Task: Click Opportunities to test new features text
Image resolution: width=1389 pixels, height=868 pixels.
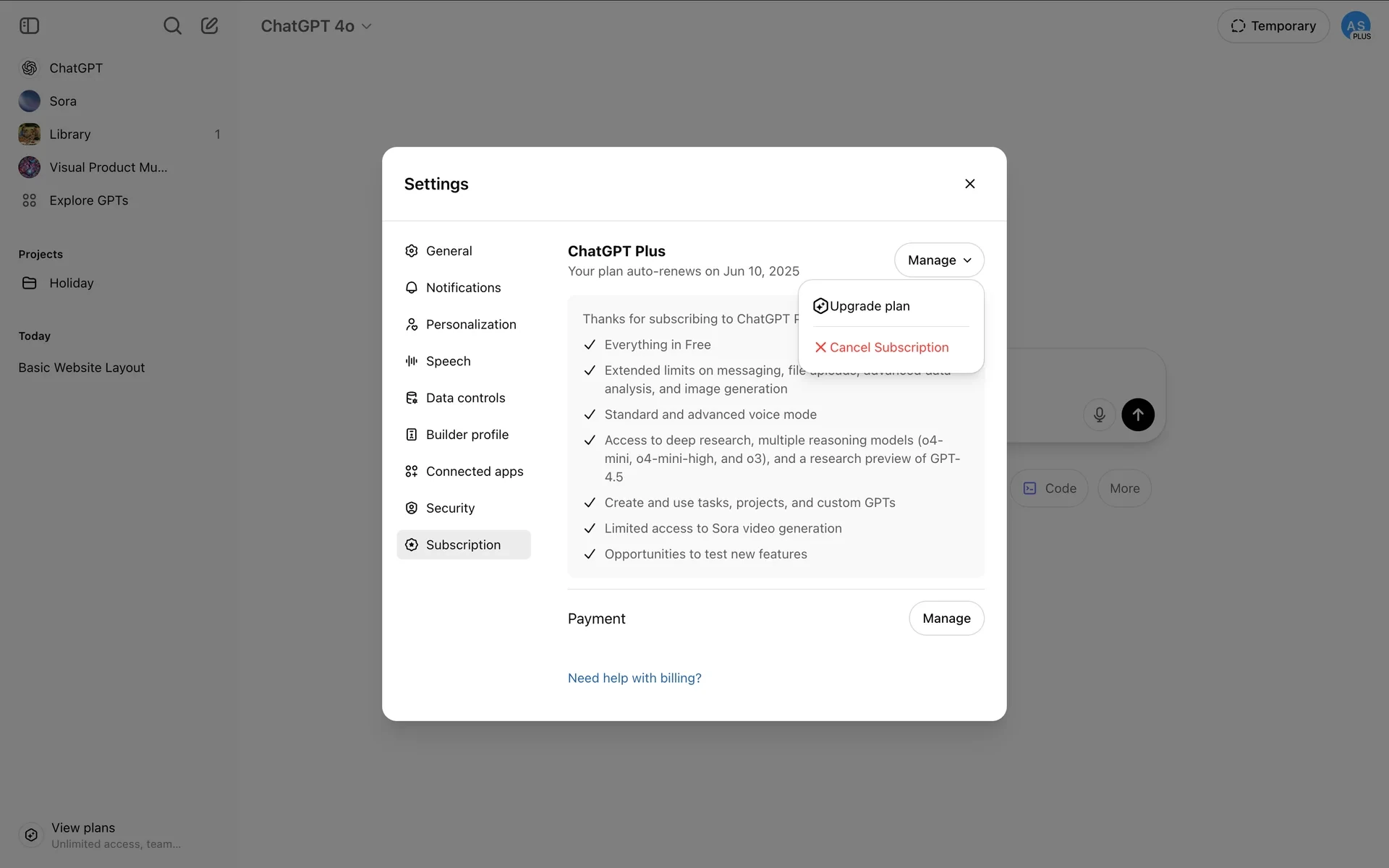Action: (706, 554)
